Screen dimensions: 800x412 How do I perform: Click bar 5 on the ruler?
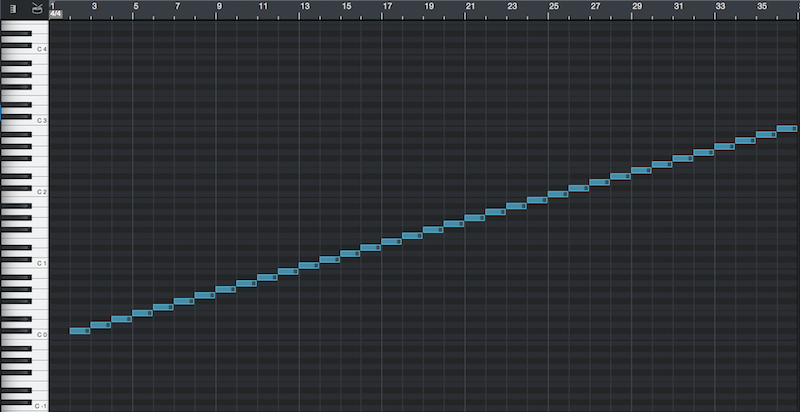[136, 6]
